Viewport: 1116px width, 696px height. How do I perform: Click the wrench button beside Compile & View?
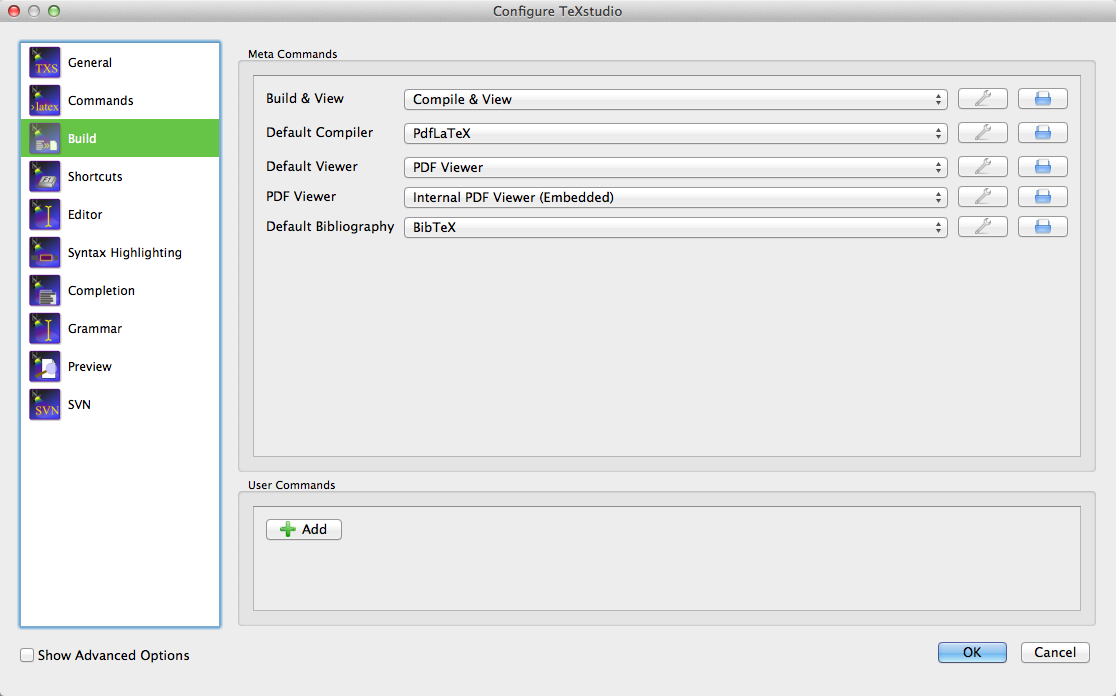983,99
